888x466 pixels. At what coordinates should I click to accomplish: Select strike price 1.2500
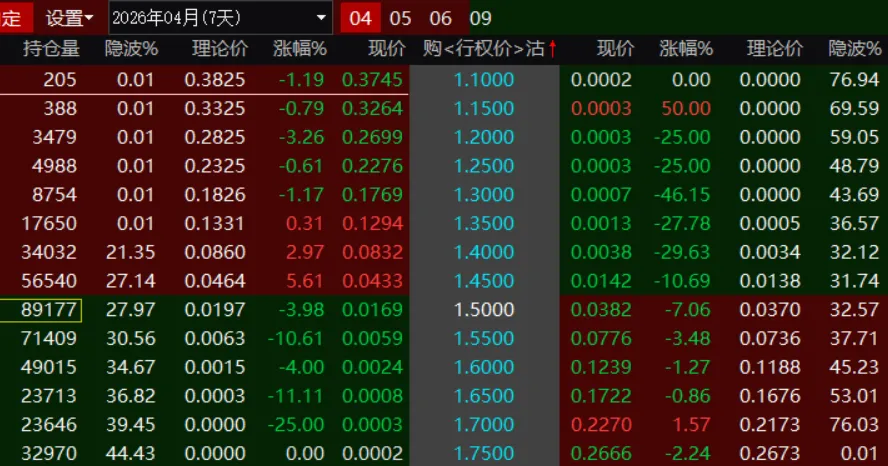click(484, 166)
